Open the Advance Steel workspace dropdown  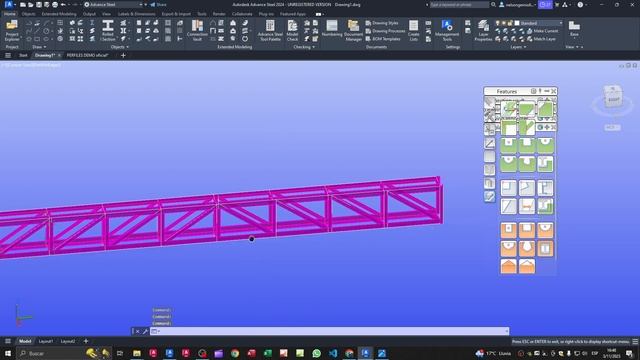(113, 4)
